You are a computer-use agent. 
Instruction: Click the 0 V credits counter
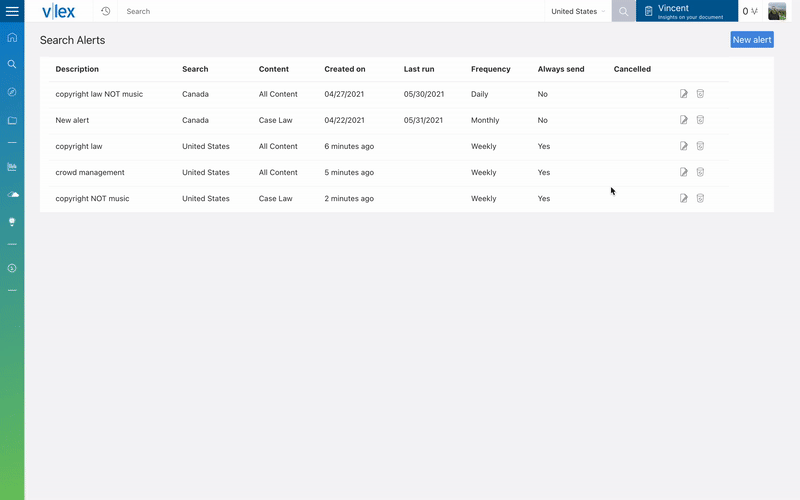(749, 11)
